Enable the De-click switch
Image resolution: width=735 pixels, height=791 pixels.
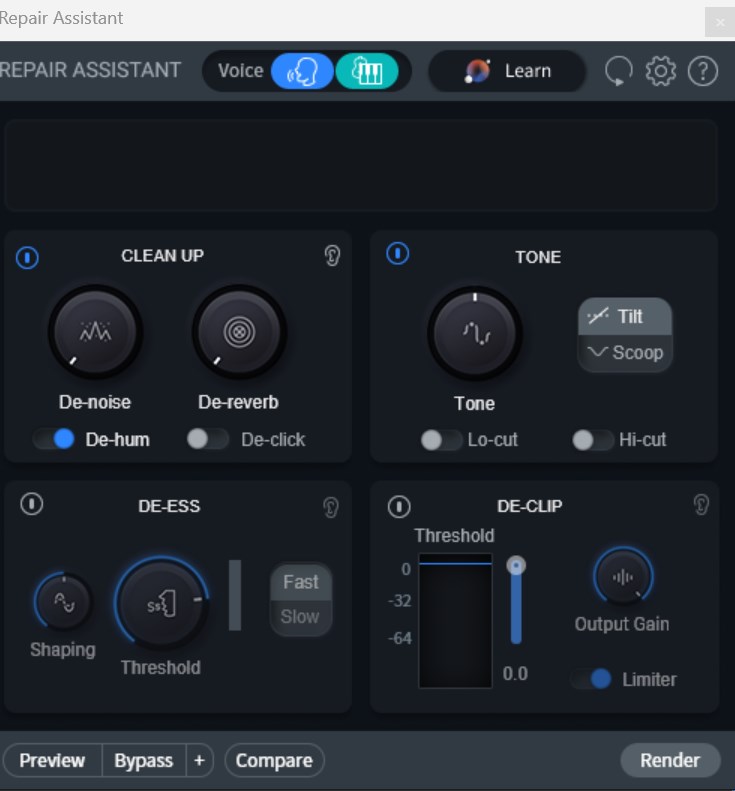click(207, 439)
